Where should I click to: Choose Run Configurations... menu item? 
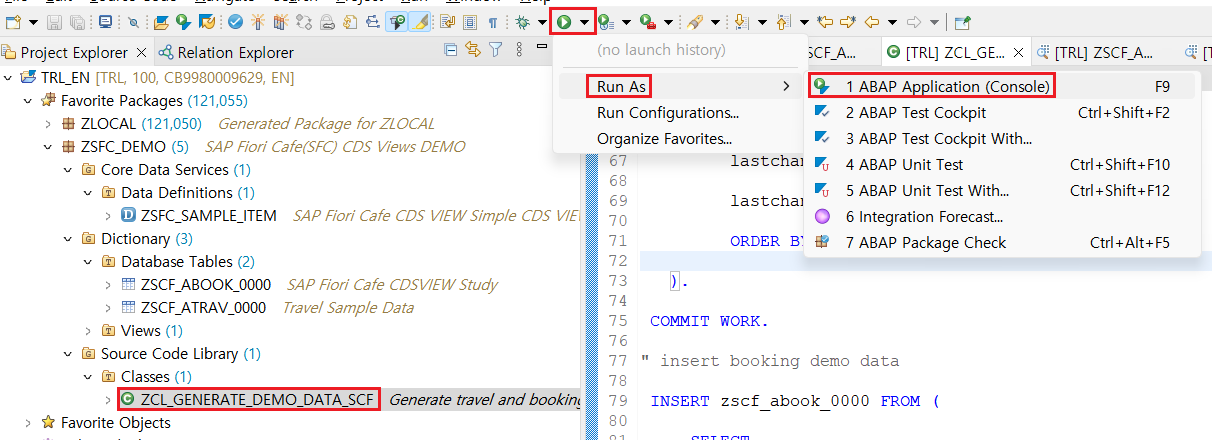point(668,113)
